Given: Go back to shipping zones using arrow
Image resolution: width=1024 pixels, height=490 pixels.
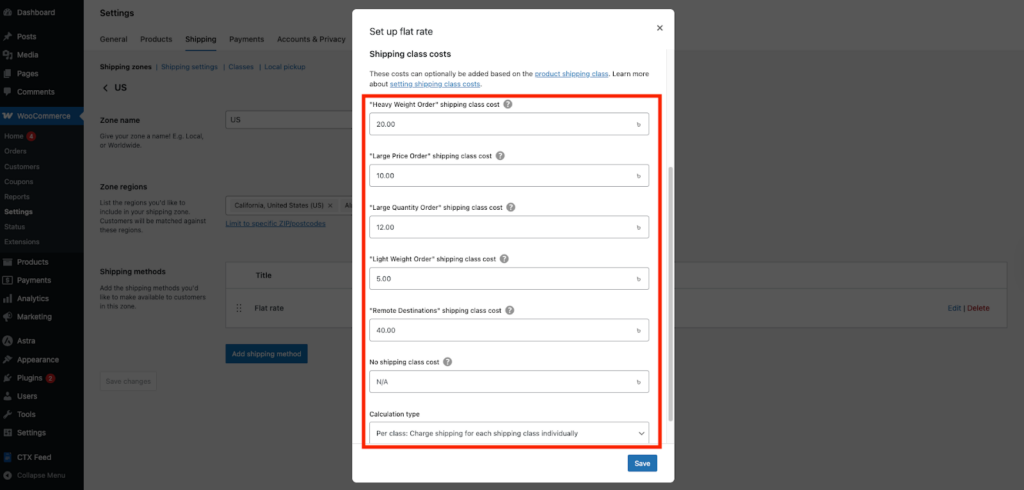Looking at the screenshot, I should (x=105, y=88).
